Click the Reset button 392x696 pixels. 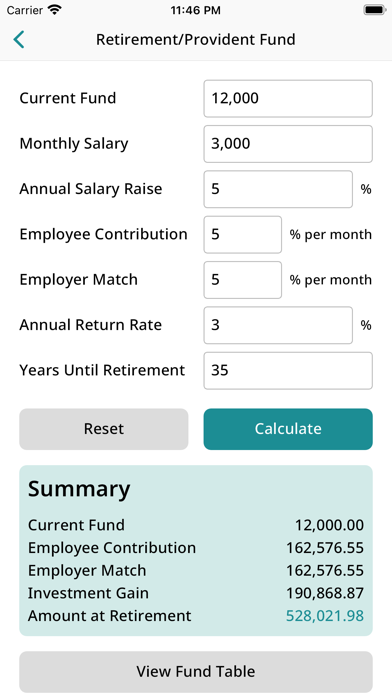(104, 429)
